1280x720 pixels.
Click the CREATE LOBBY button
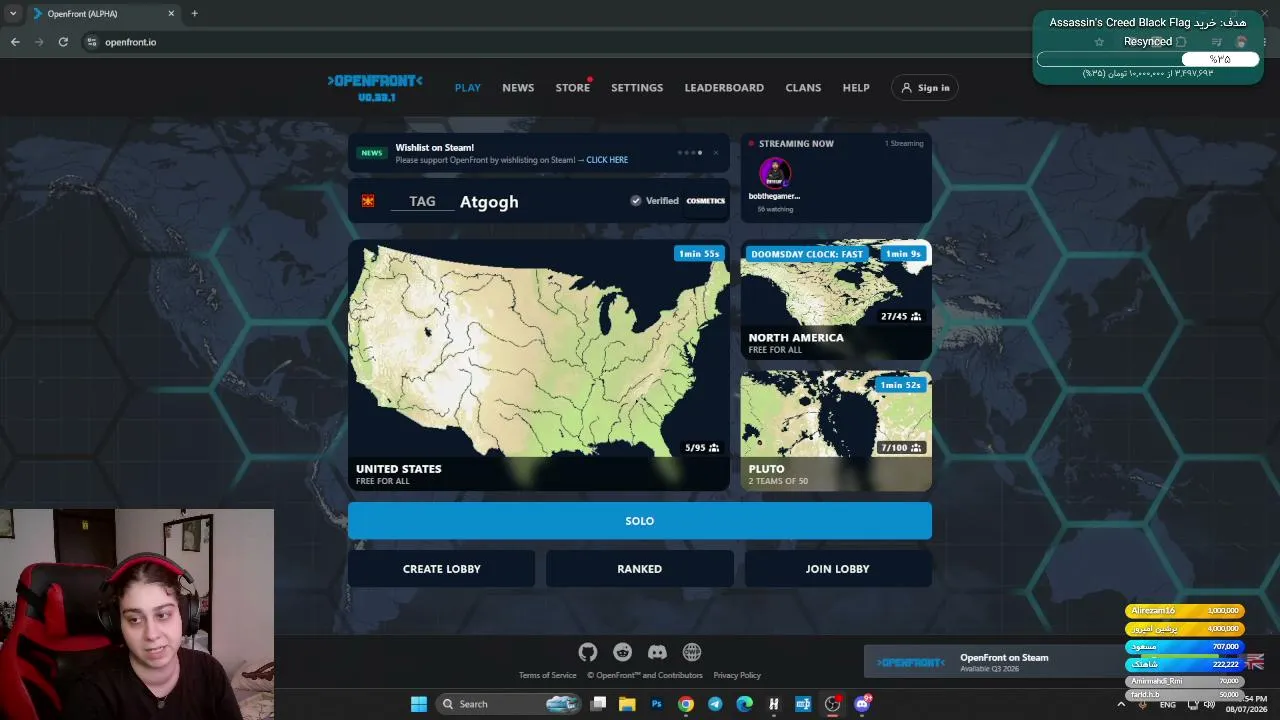tap(442, 569)
